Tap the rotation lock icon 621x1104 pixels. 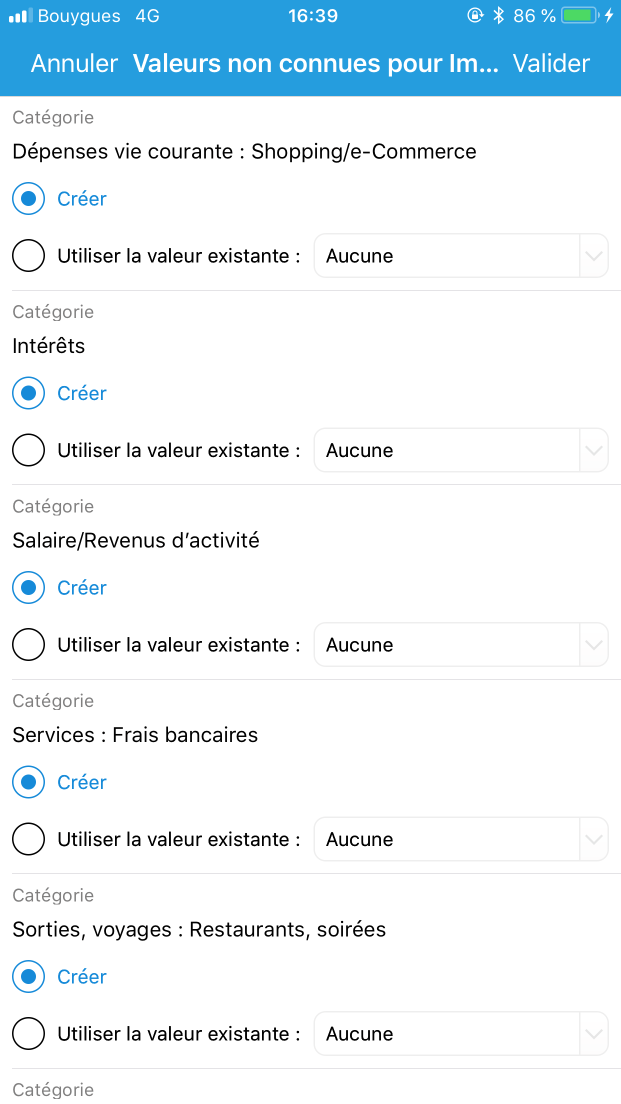click(475, 15)
